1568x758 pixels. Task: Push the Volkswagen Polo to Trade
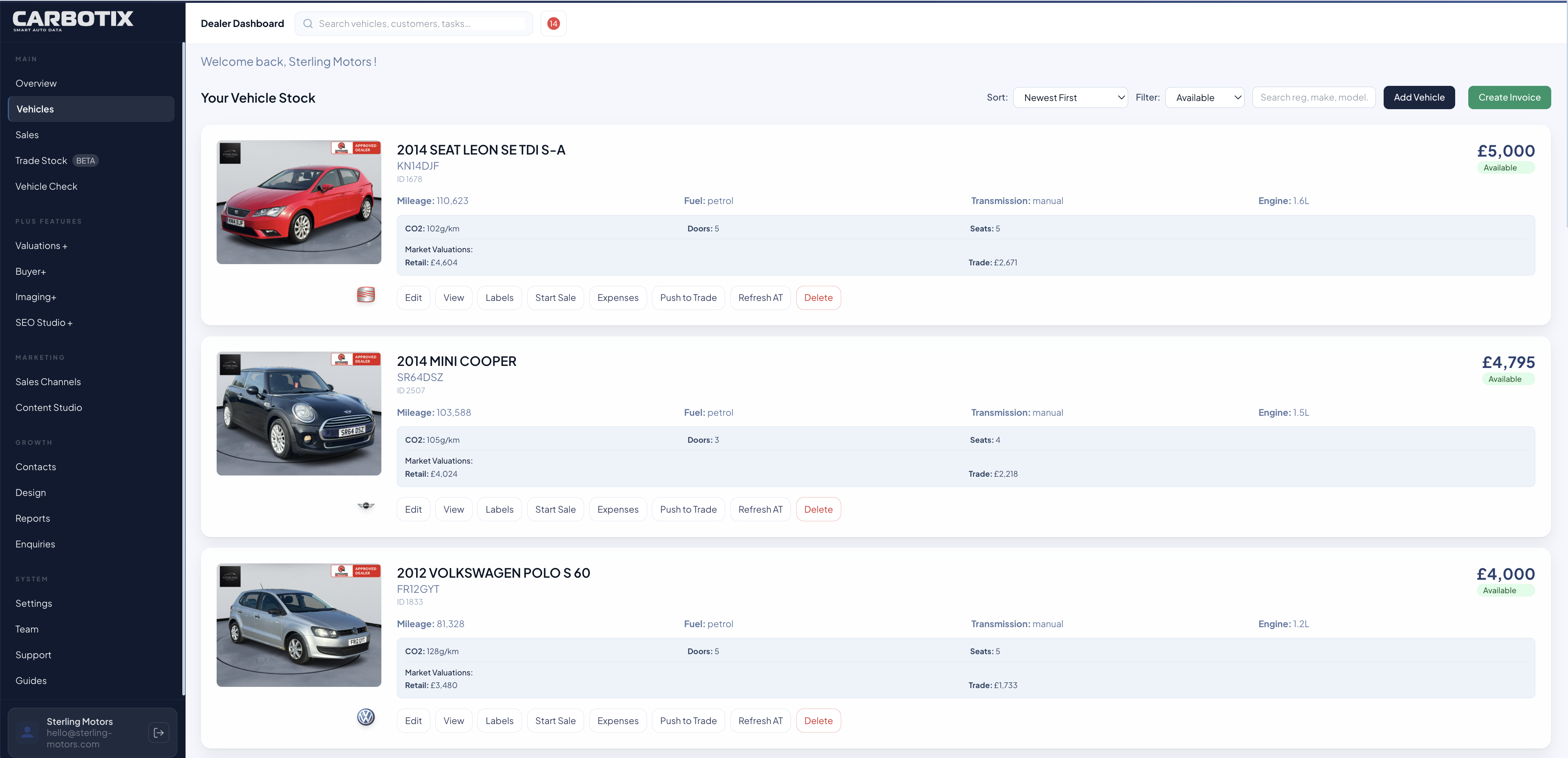[688, 720]
